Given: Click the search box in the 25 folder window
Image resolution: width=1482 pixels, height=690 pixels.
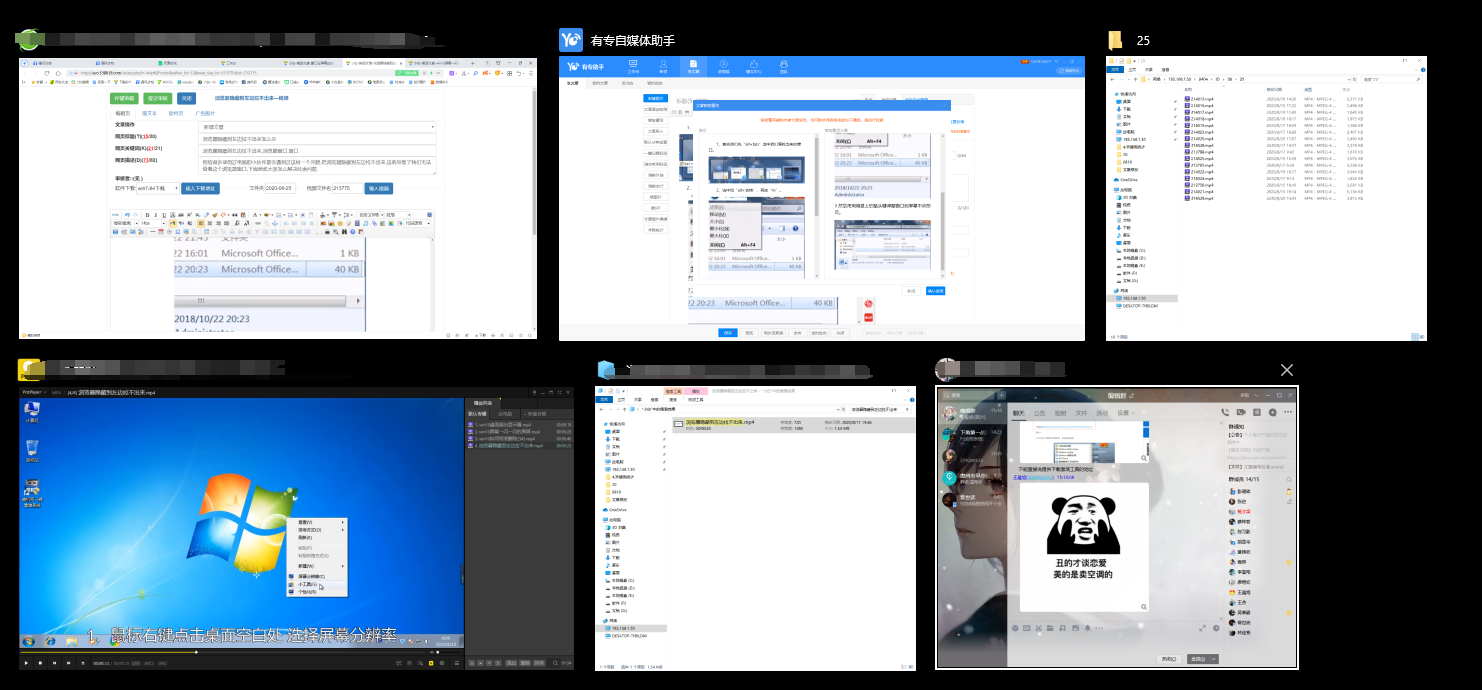Looking at the screenshot, I should 1391,79.
